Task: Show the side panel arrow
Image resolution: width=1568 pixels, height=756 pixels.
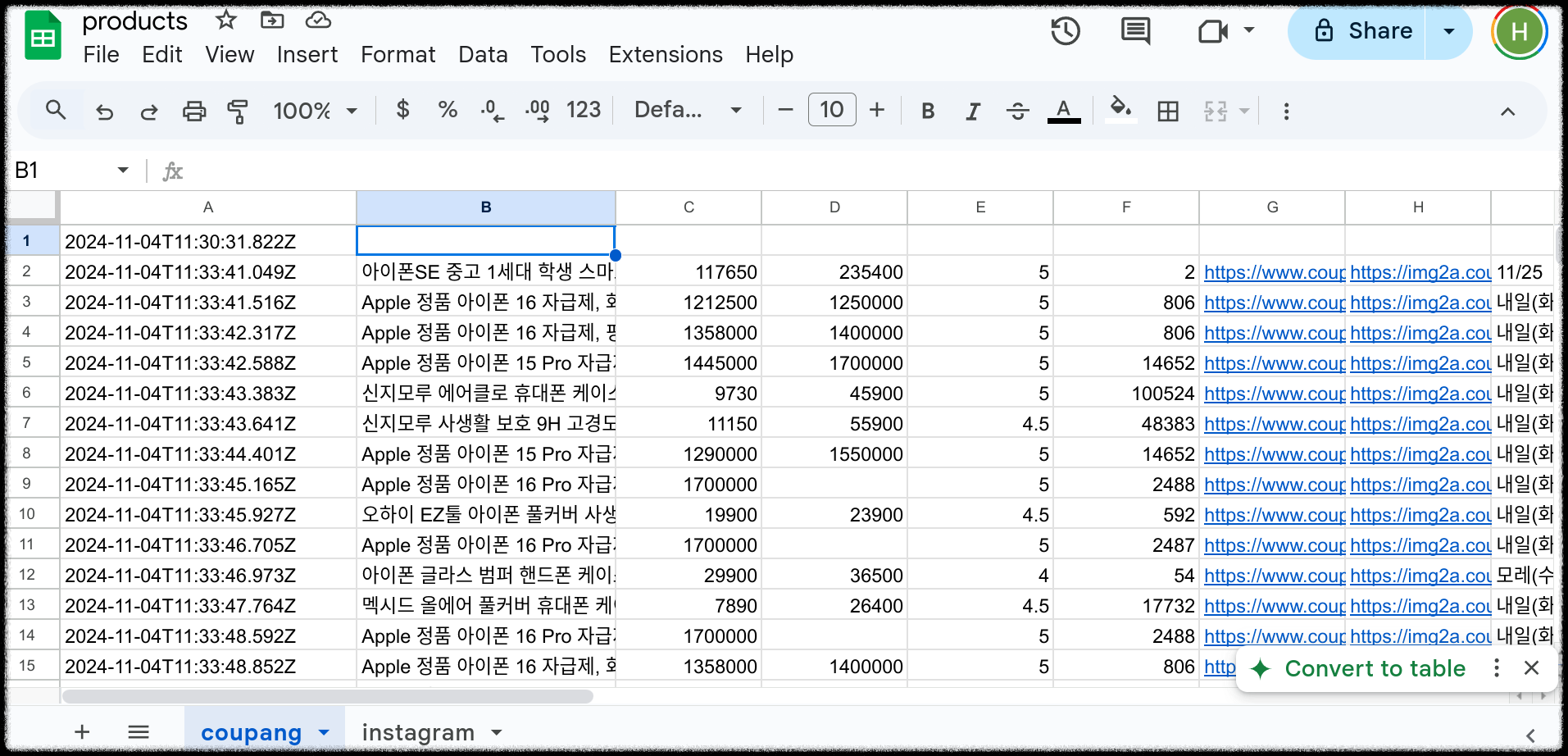Action: 1530,736
